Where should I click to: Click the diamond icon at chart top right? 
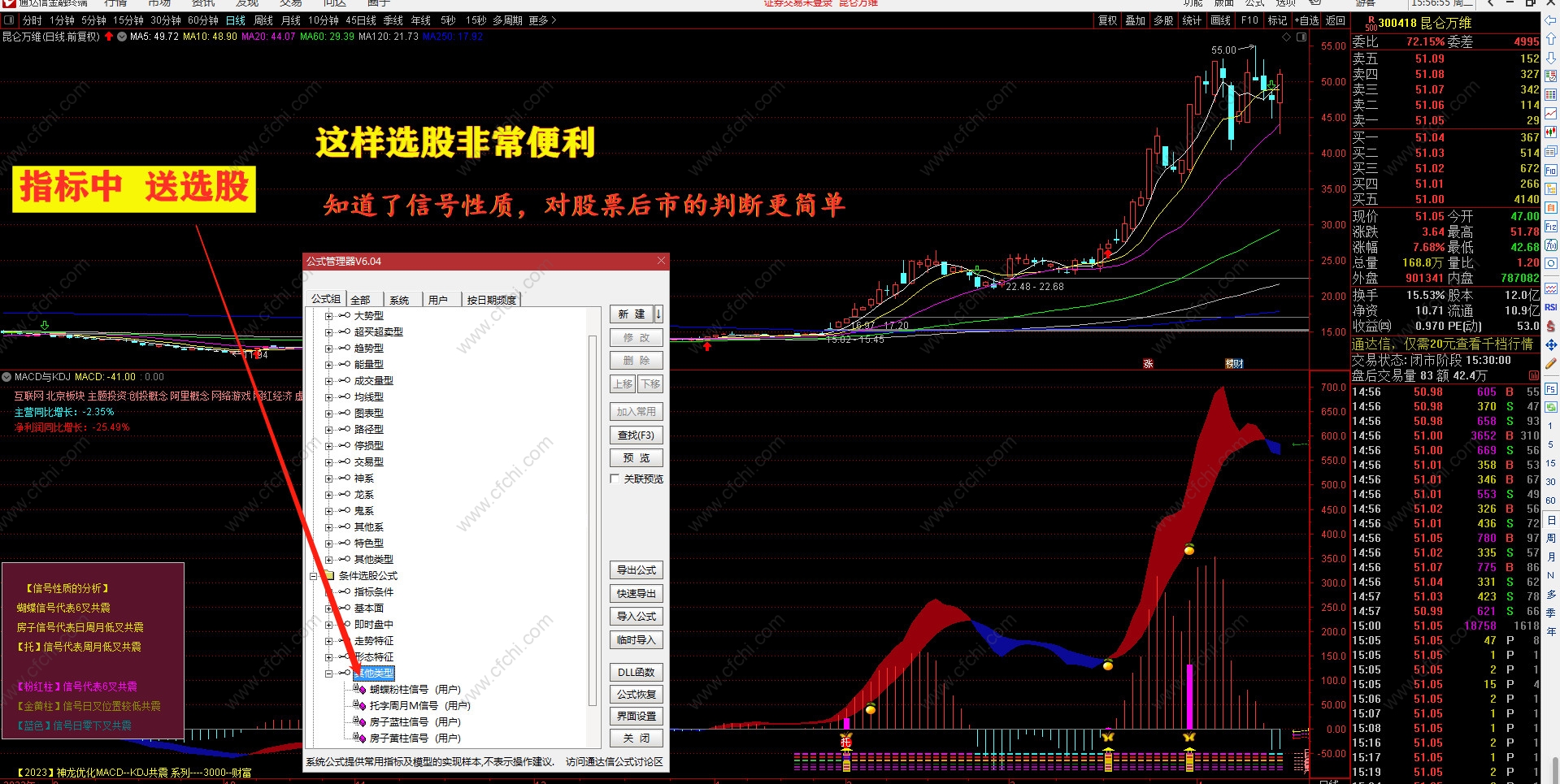pos(1287,37)
